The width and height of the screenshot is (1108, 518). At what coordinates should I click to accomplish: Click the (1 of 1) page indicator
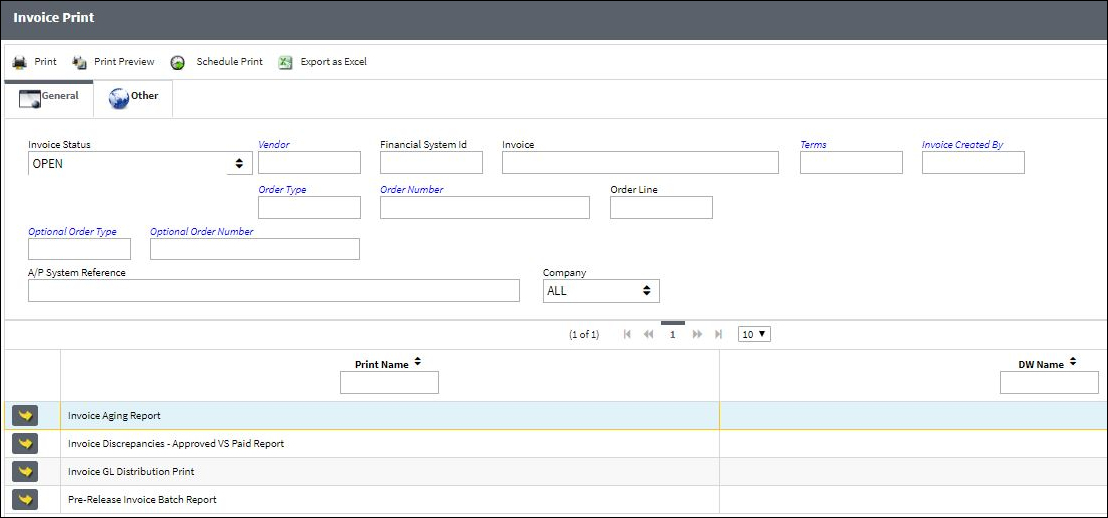point(584,335)
